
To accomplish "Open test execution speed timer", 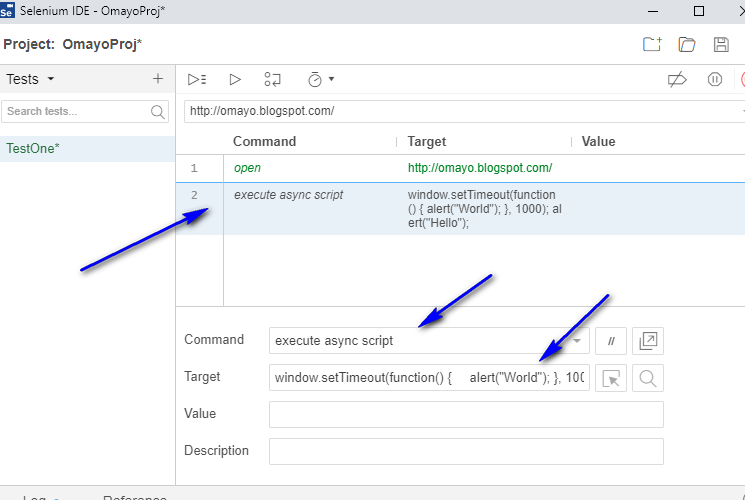I will pyautogui.click(x=315, y=79).
